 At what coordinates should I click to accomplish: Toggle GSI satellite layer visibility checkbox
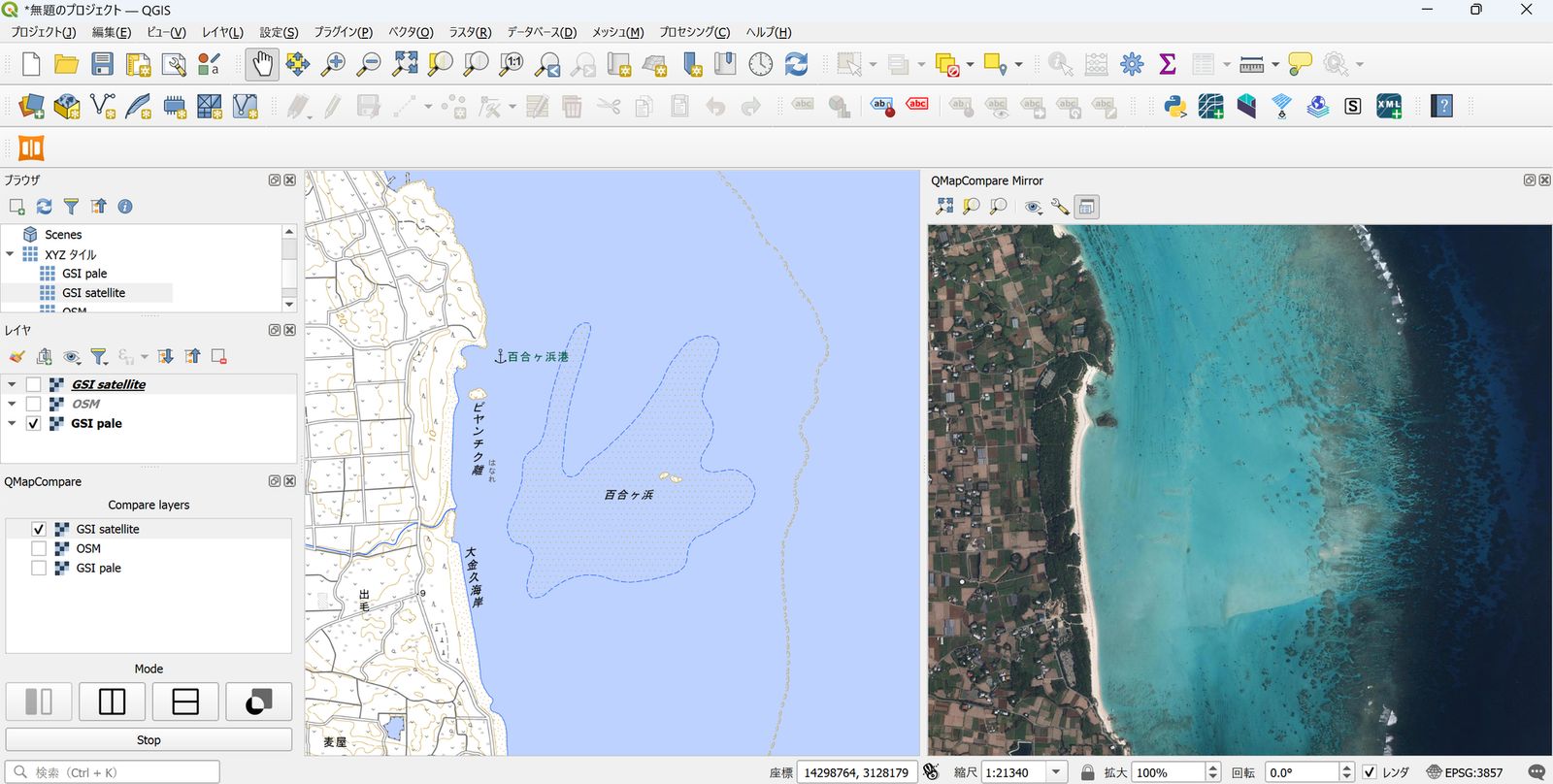[34, 384]
